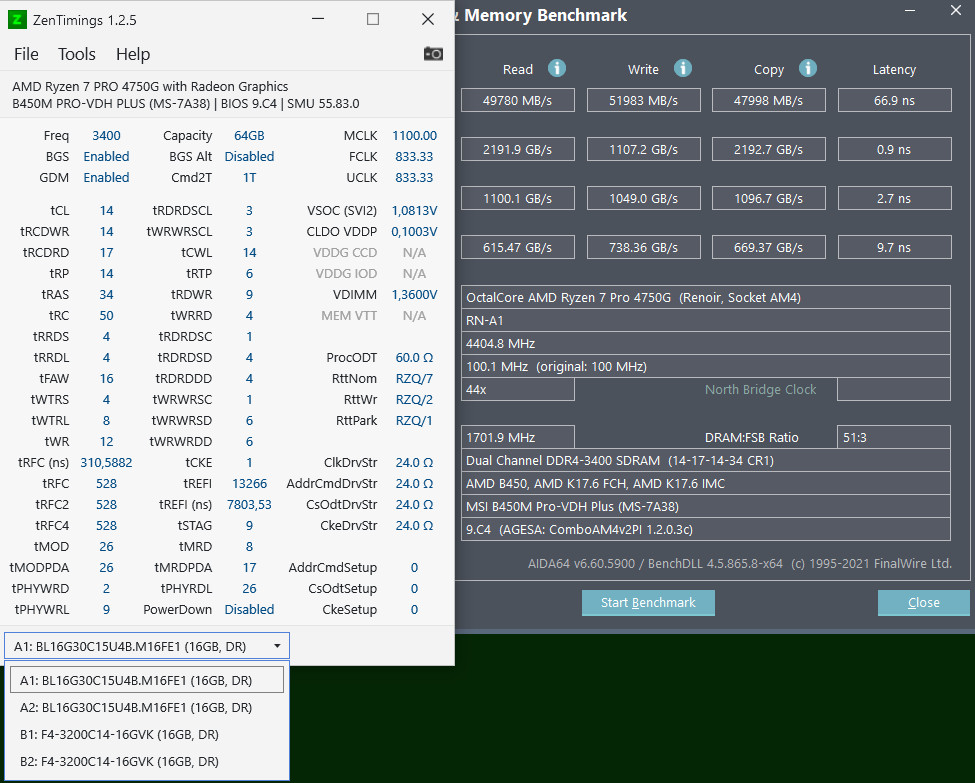Screen dimensions: 975x783
Task: Click the 9.7 ns latency value
Action: tap(894, 248)
